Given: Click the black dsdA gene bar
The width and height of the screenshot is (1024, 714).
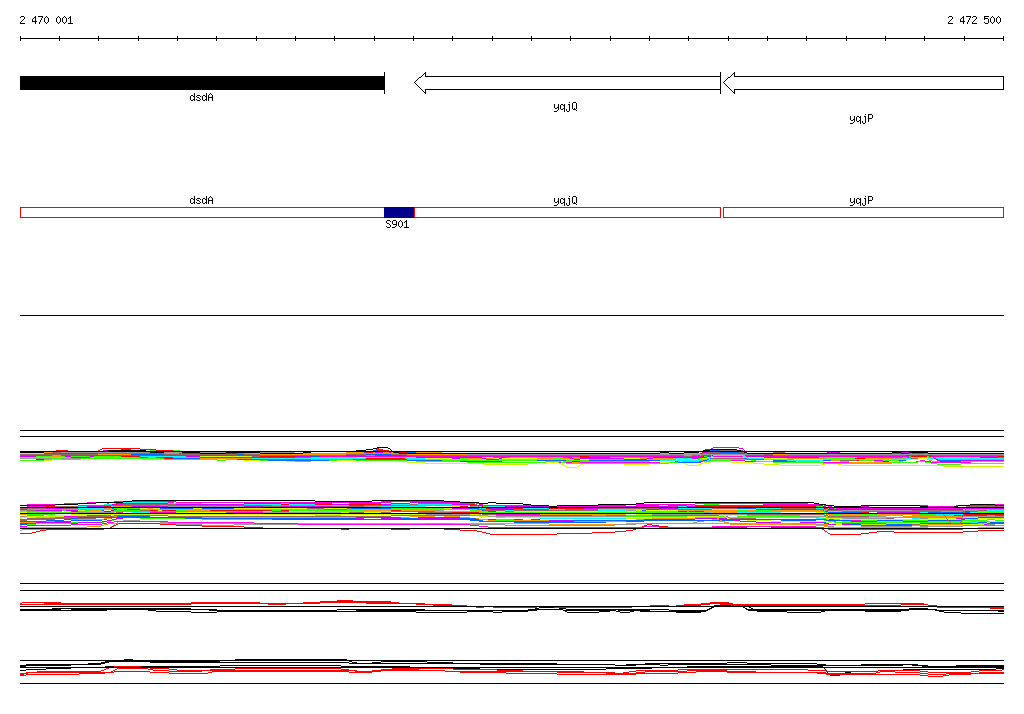Looking at the screenshot, I should coord(202,83).
